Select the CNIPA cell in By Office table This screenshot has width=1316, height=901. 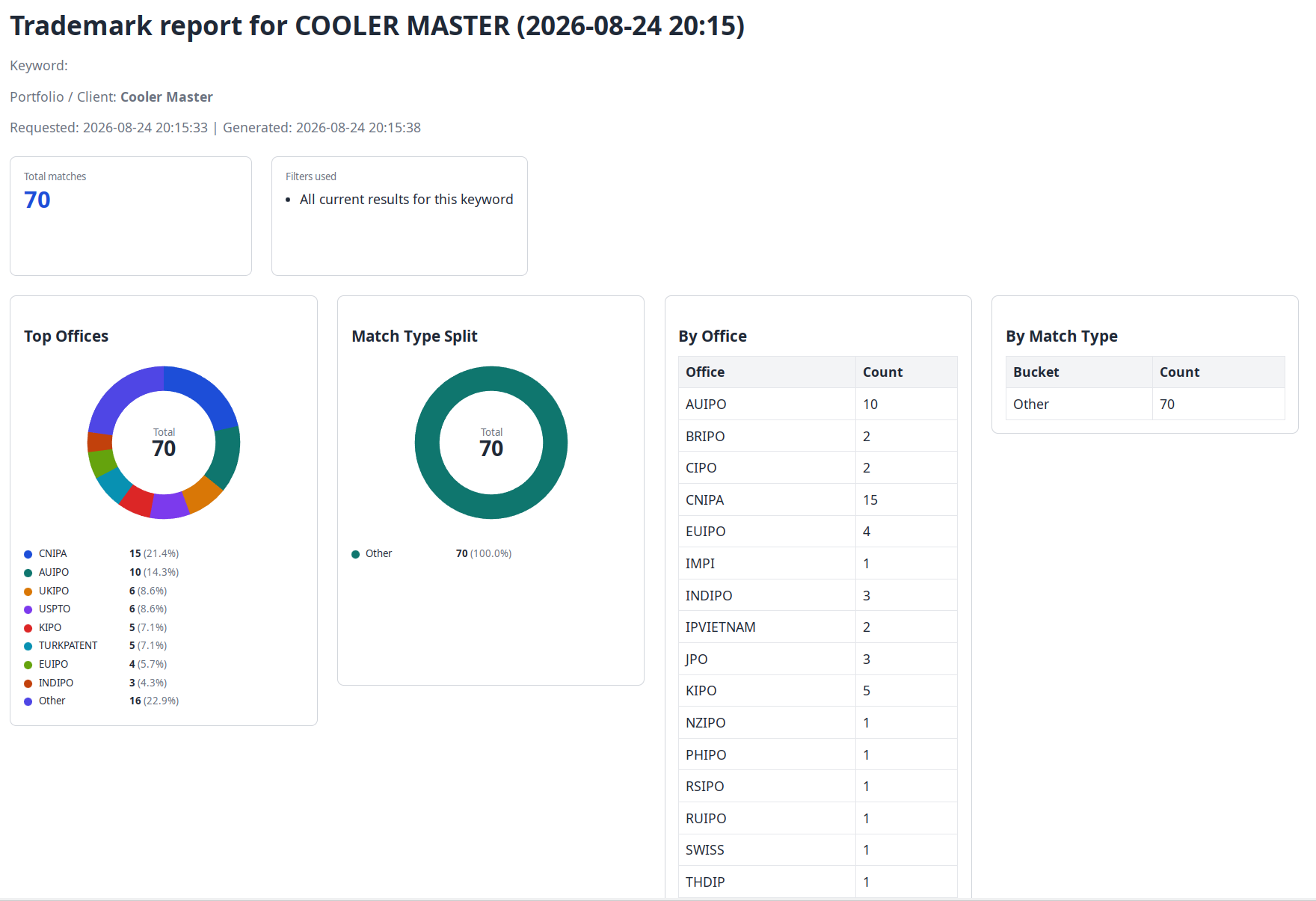(x=767, y=500)
